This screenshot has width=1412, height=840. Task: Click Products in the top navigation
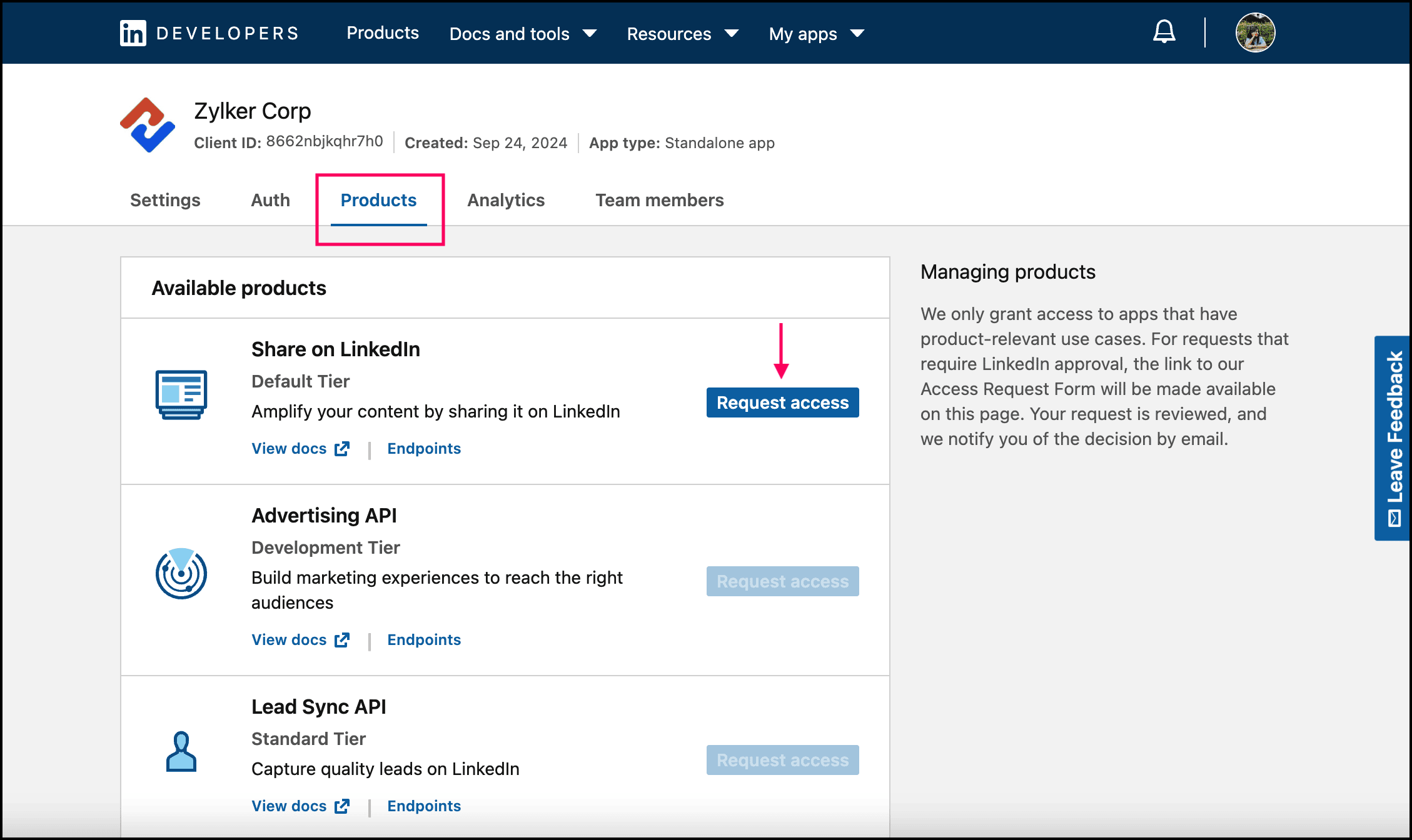(383, 33)
